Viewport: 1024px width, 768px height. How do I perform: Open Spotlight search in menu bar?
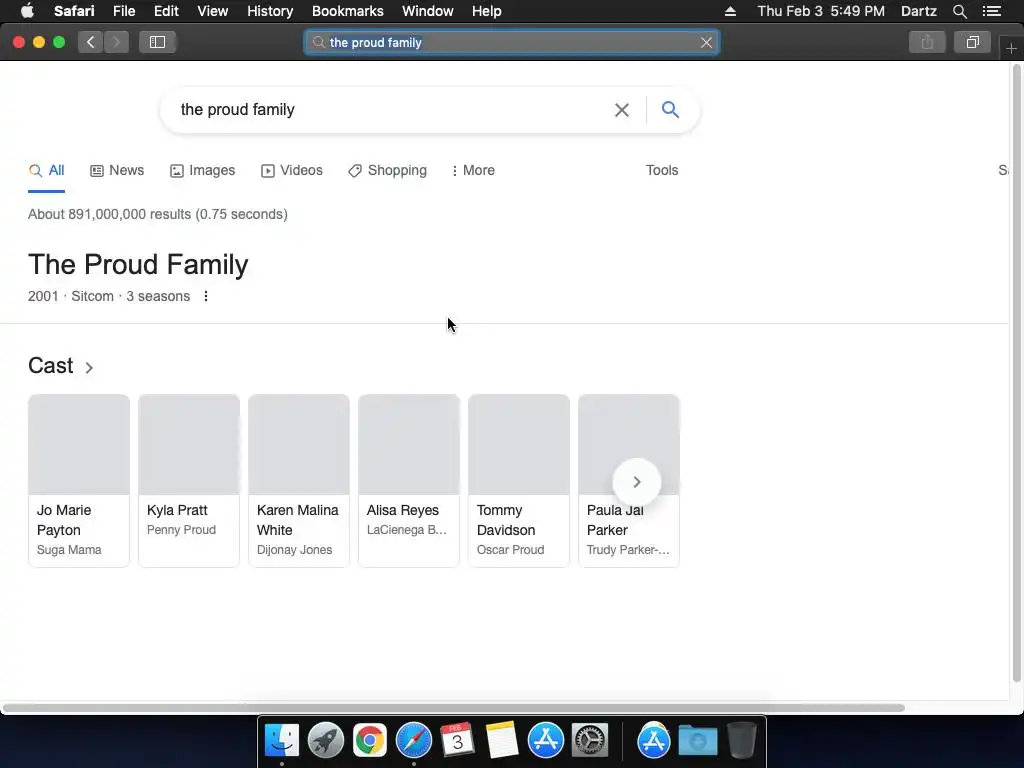[959, 11]
